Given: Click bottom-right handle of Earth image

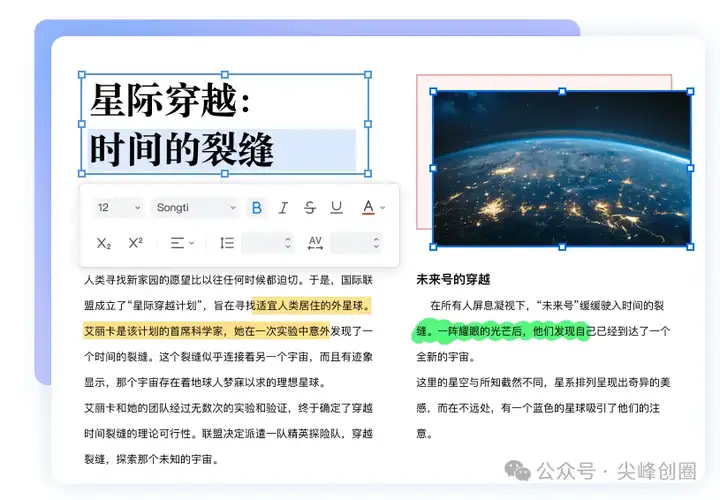Looking at the screenshot, I should tap(690, 247).
